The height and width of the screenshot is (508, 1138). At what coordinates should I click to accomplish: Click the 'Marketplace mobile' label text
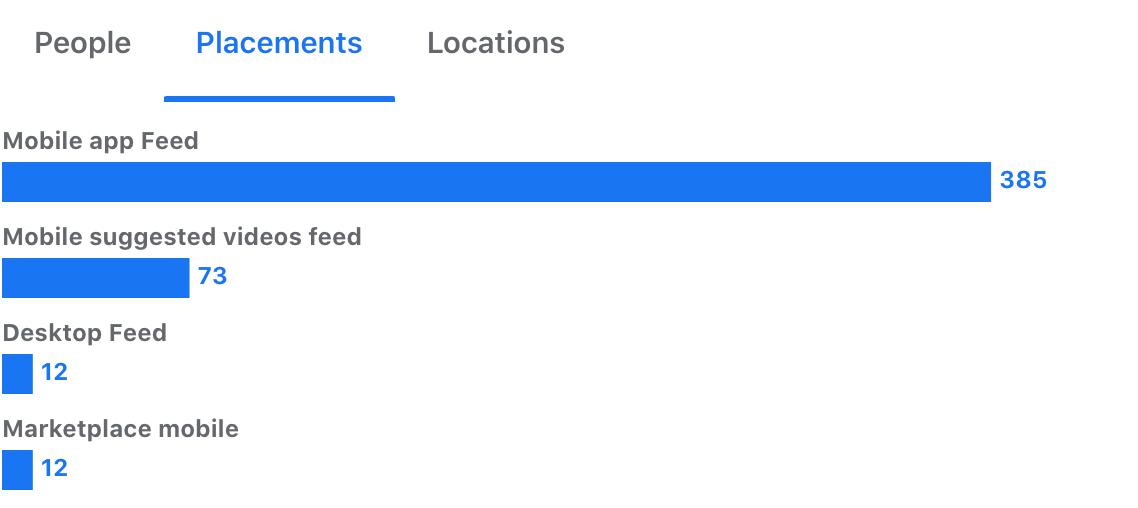pos(120,429)
